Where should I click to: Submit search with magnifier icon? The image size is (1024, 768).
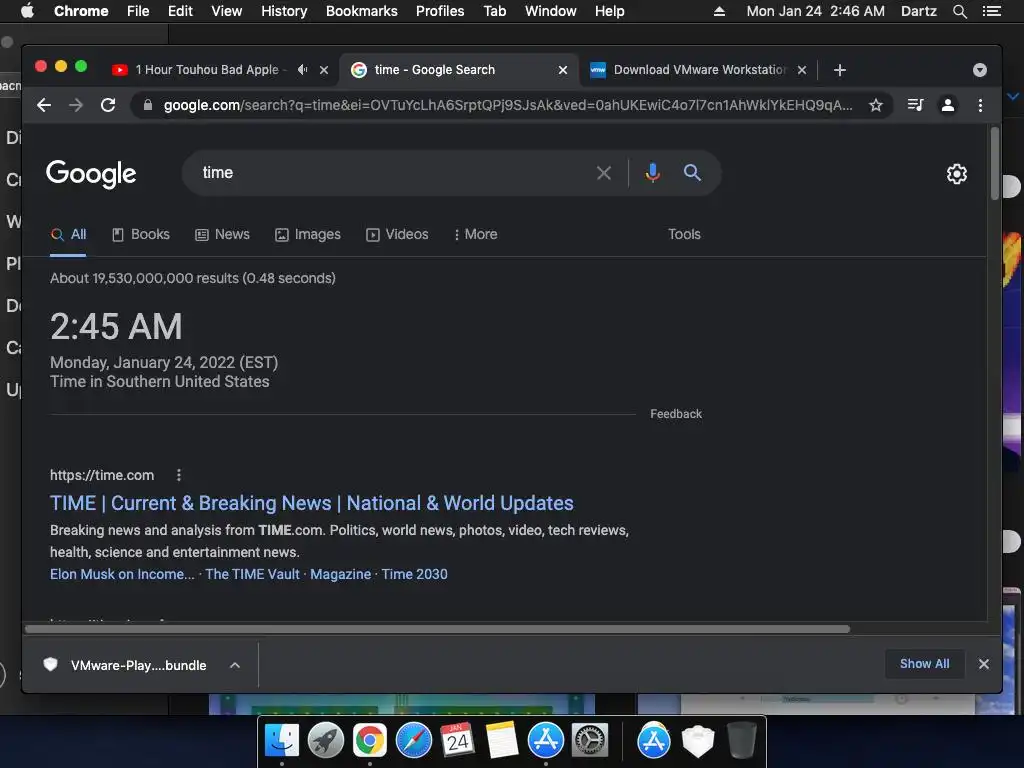coord(692,172)
